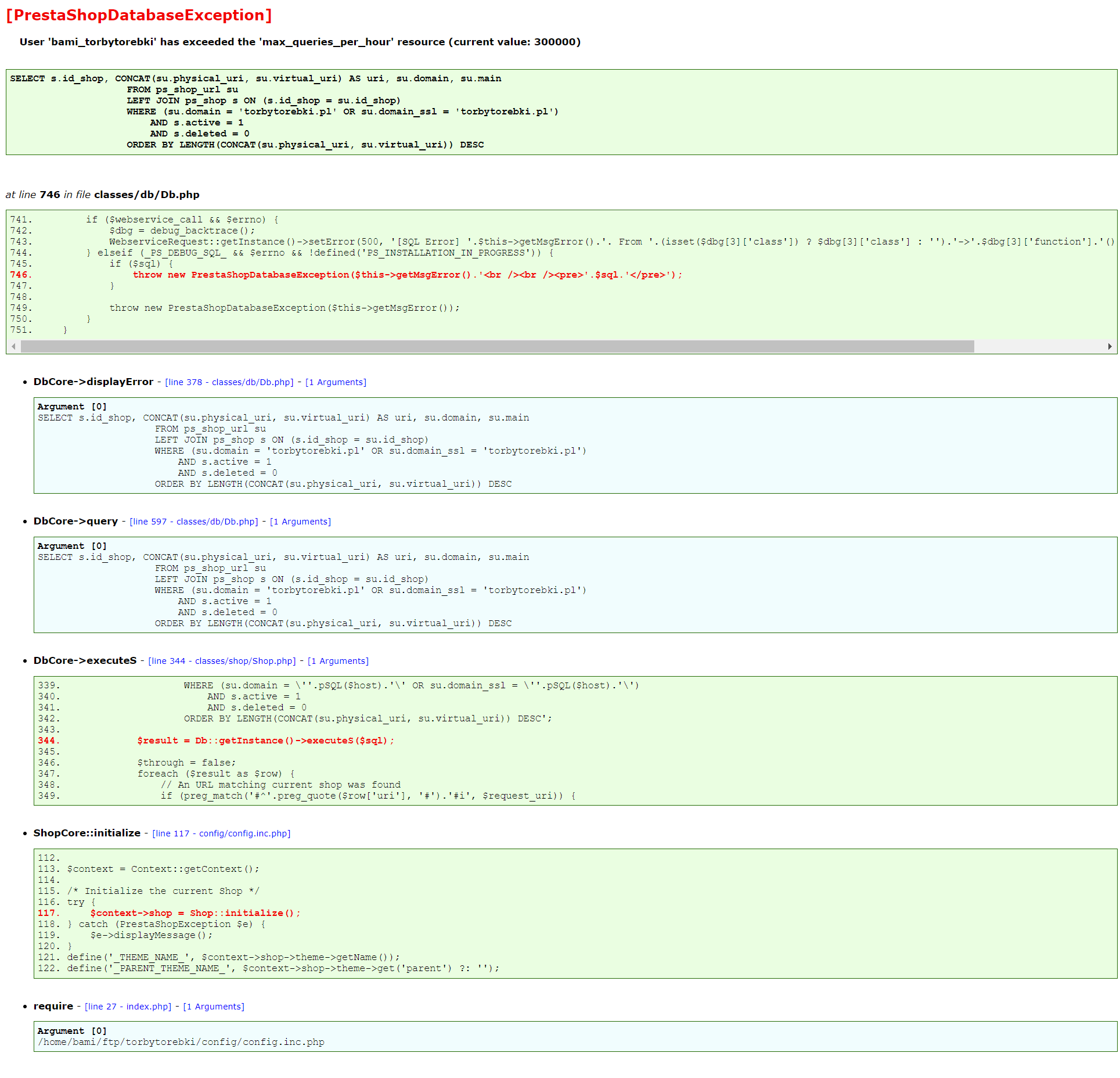Screen dimensions: 1120x1078
Task: Open link 'line 27 - index.php'
Action: [x=128, y=1007]
